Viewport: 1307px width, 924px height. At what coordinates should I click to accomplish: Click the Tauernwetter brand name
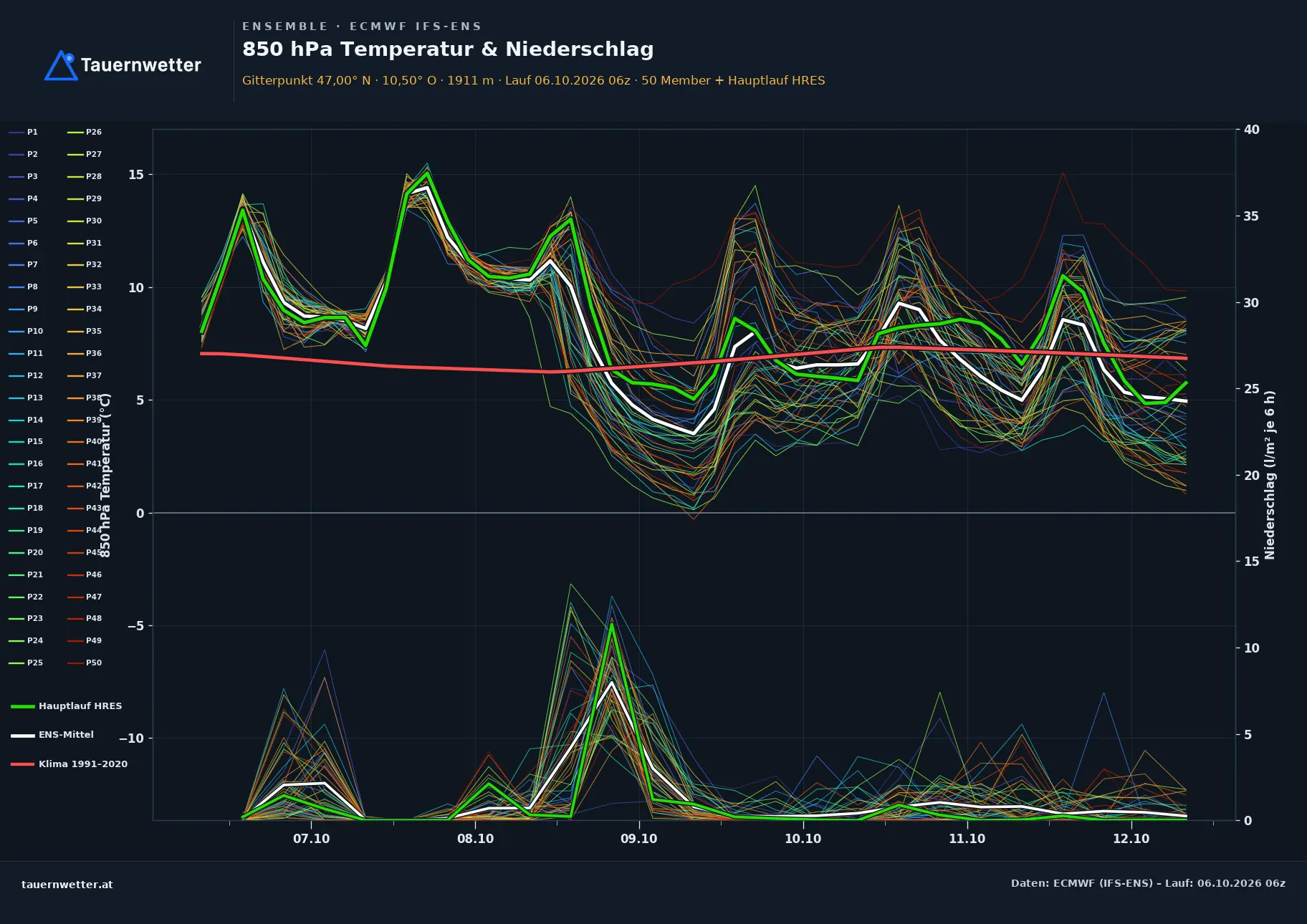coord(140,65)
